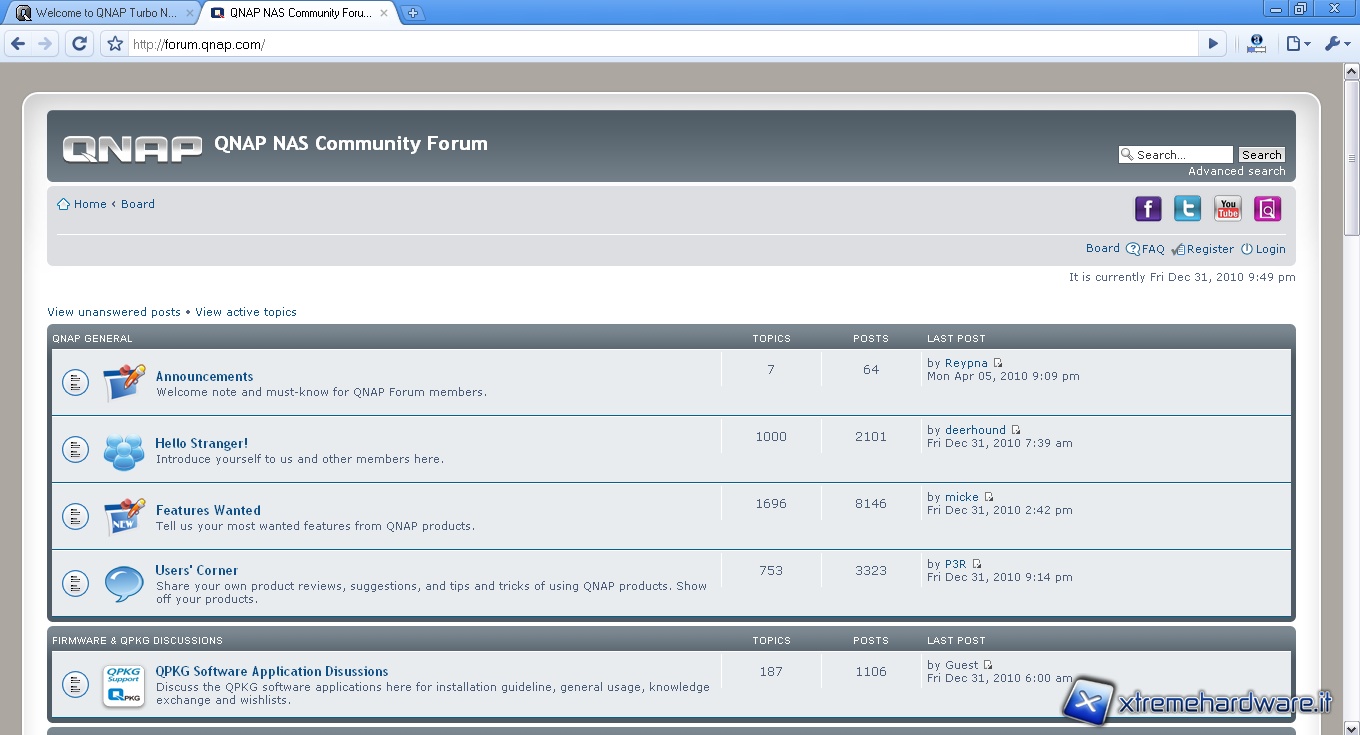Click the Users' Corner speech bubble icon

(x=124, y=583)
